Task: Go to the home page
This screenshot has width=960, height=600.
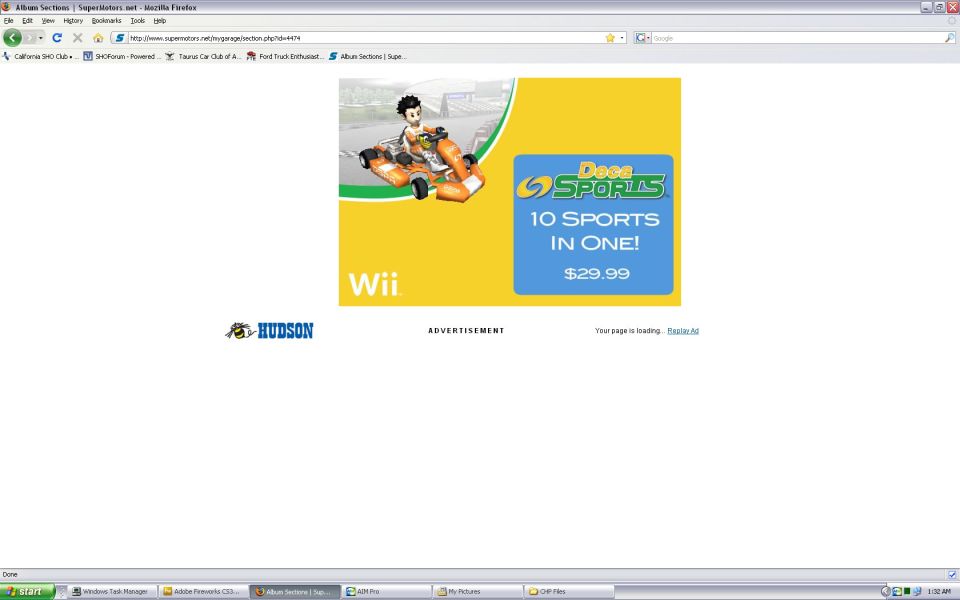Action: [x=98, y=38]
